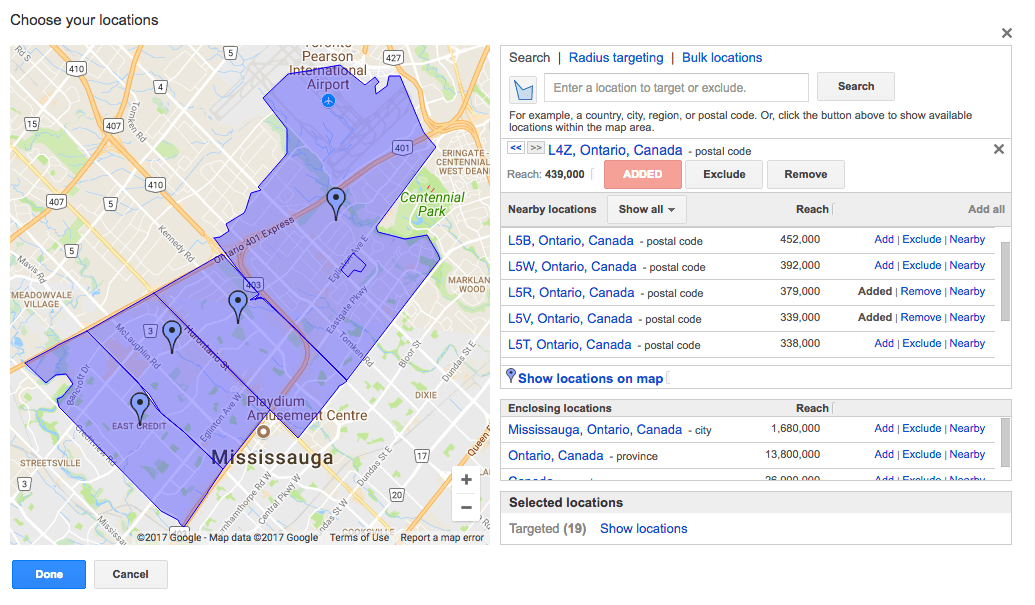The image size is (1035, 605).
Task: Open L5R, Ontario, Canada link
Action: tap(571, 292)
